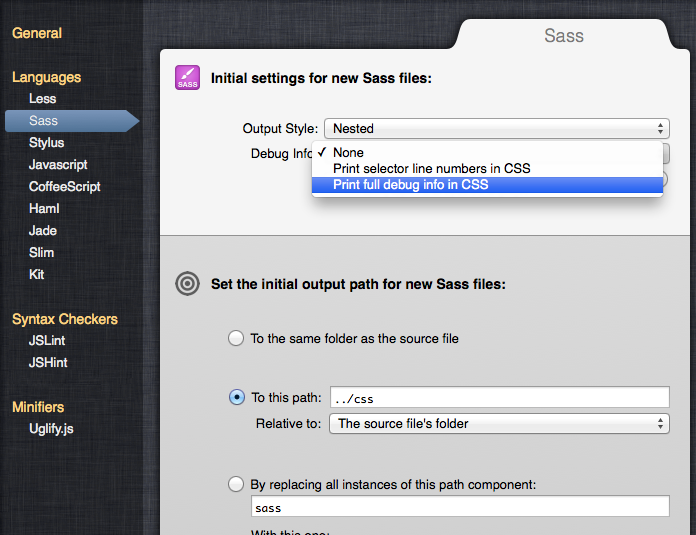Image resolution: width=696 pixels, height=535 pixels.
Task: Choose 'By replacing all instances' radio option
Action: [236, 484]
